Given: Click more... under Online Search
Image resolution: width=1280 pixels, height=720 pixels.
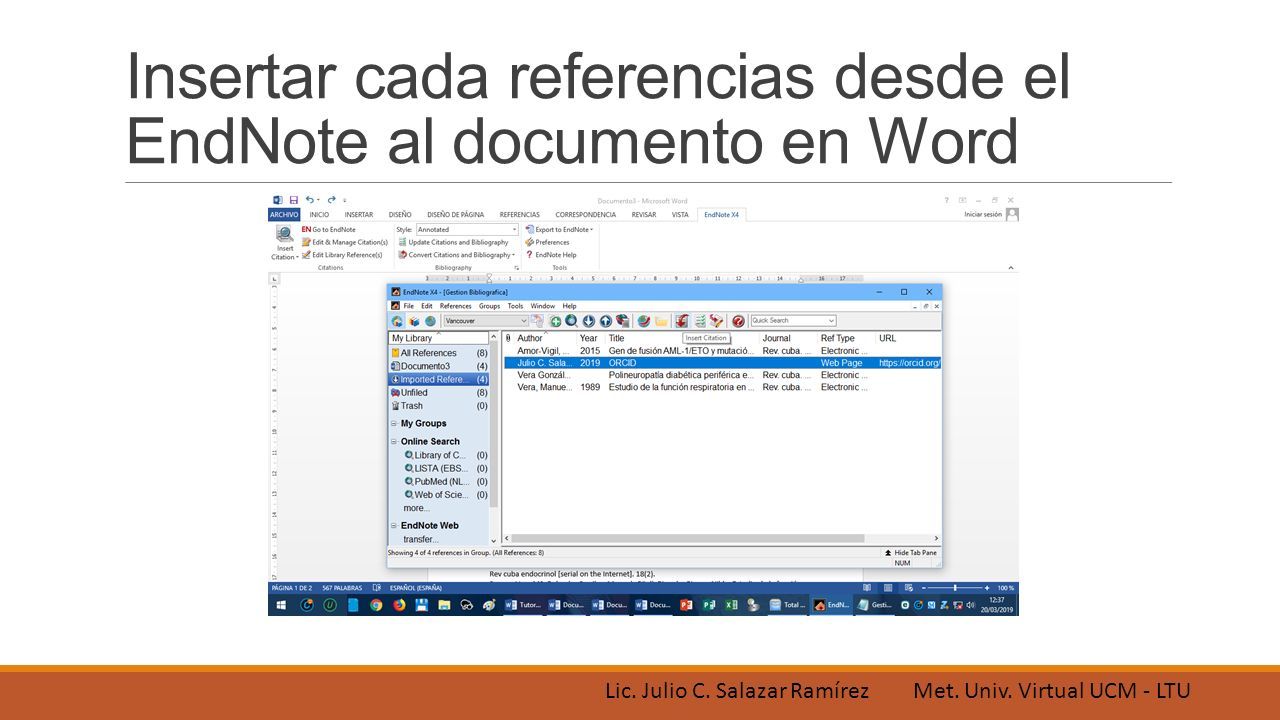Looking at the screenshot, I should (416, 508).
